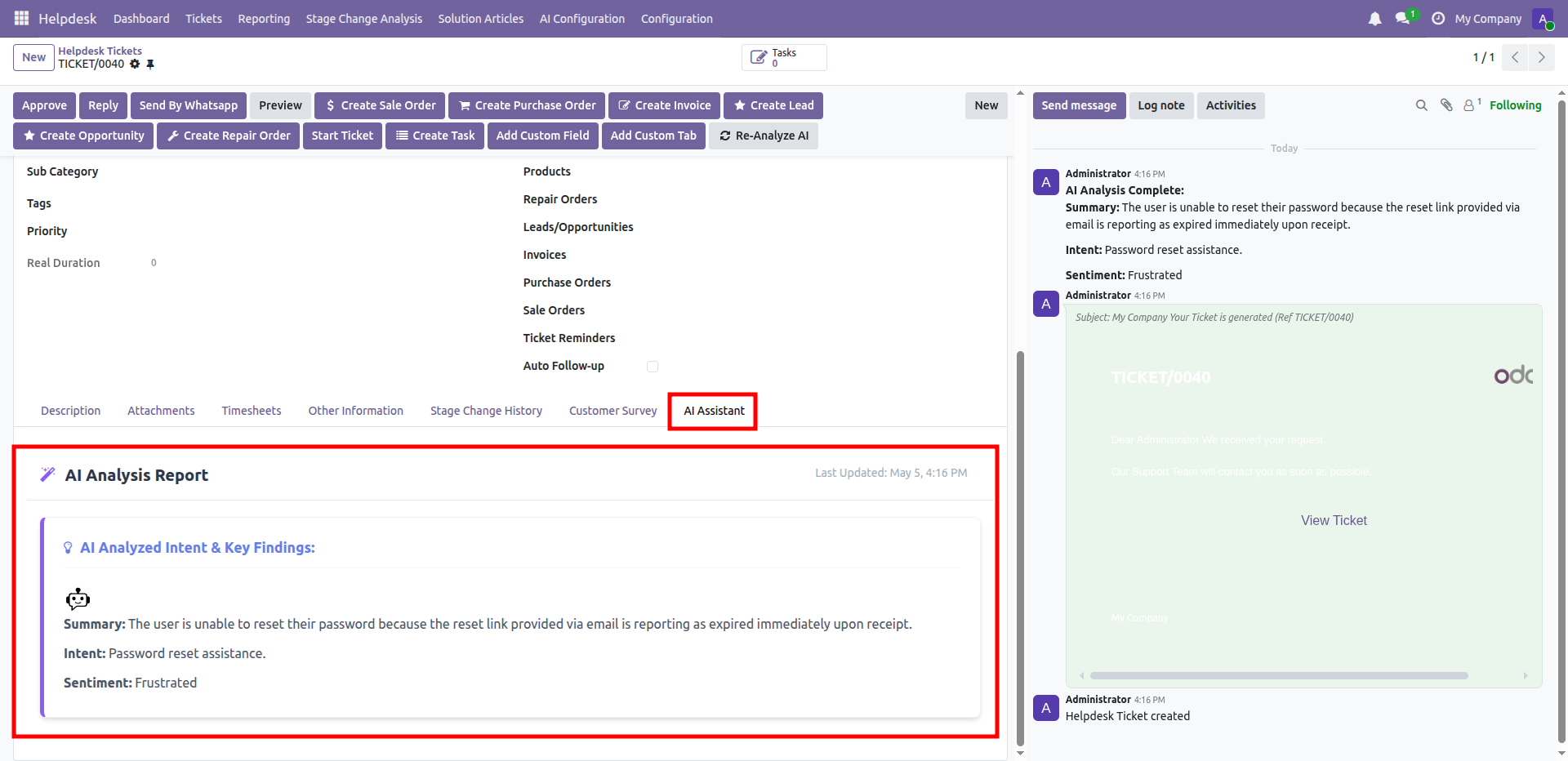Click Create Invoice button
Screen dimensions: 1568x761
(x=664, y=105)
